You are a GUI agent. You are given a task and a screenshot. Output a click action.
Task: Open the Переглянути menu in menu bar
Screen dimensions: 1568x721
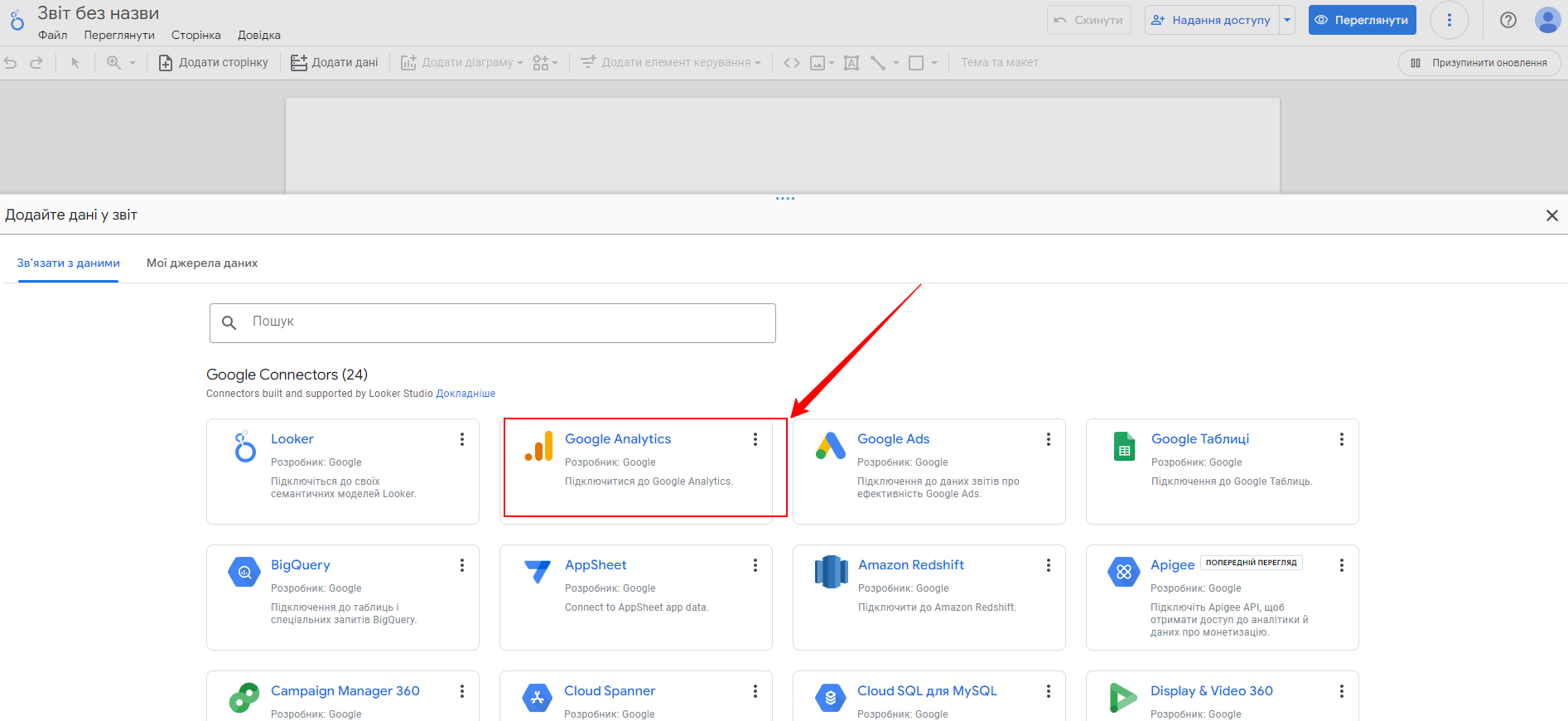coord(119,35)
